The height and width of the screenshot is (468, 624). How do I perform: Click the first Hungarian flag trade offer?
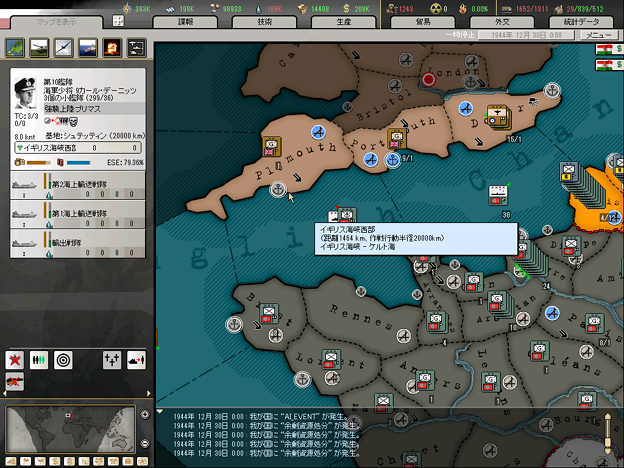[x=609, y=50]
